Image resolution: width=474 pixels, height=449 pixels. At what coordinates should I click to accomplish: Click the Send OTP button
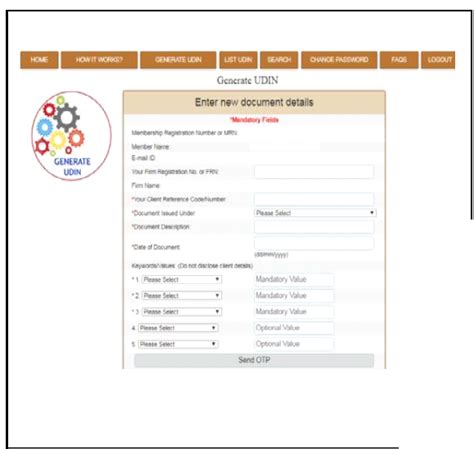pos(254,360)
